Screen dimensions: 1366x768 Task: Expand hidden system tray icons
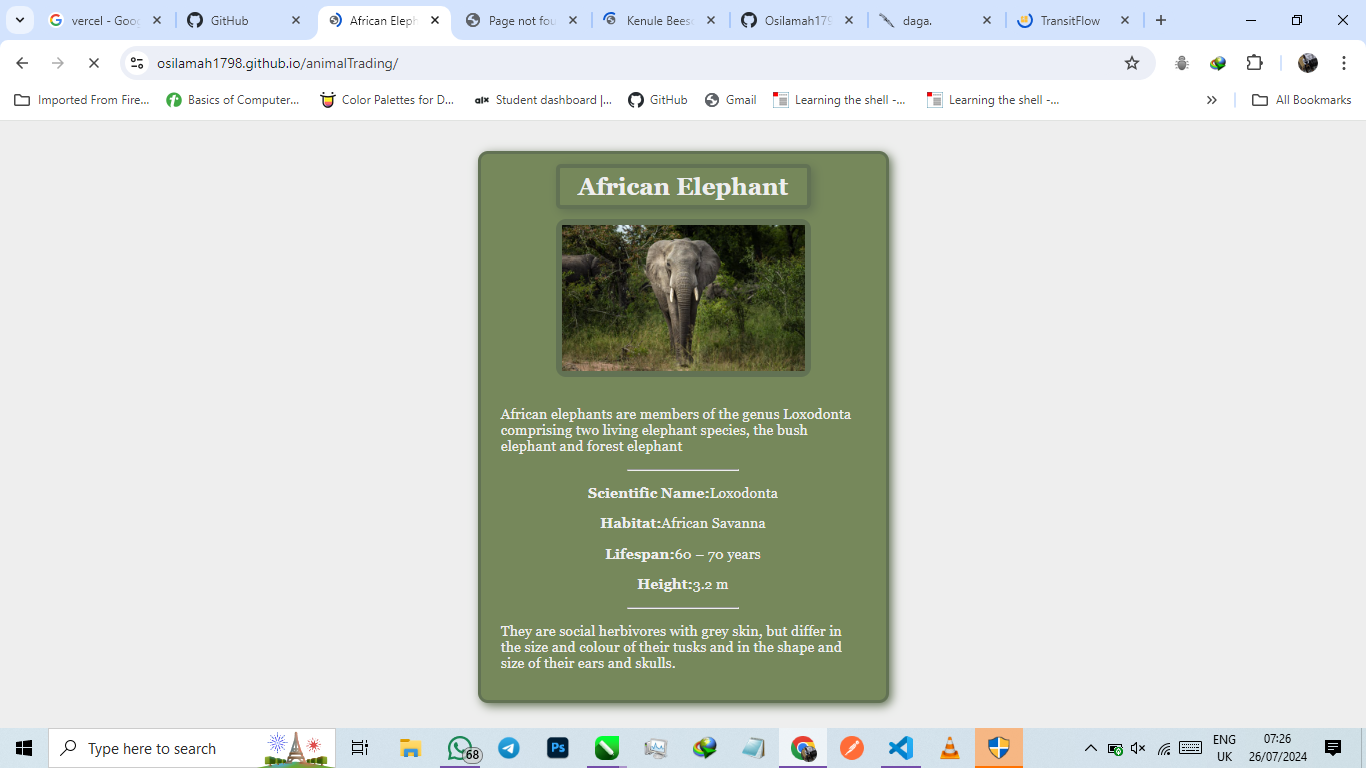(x=1090, y=747)
